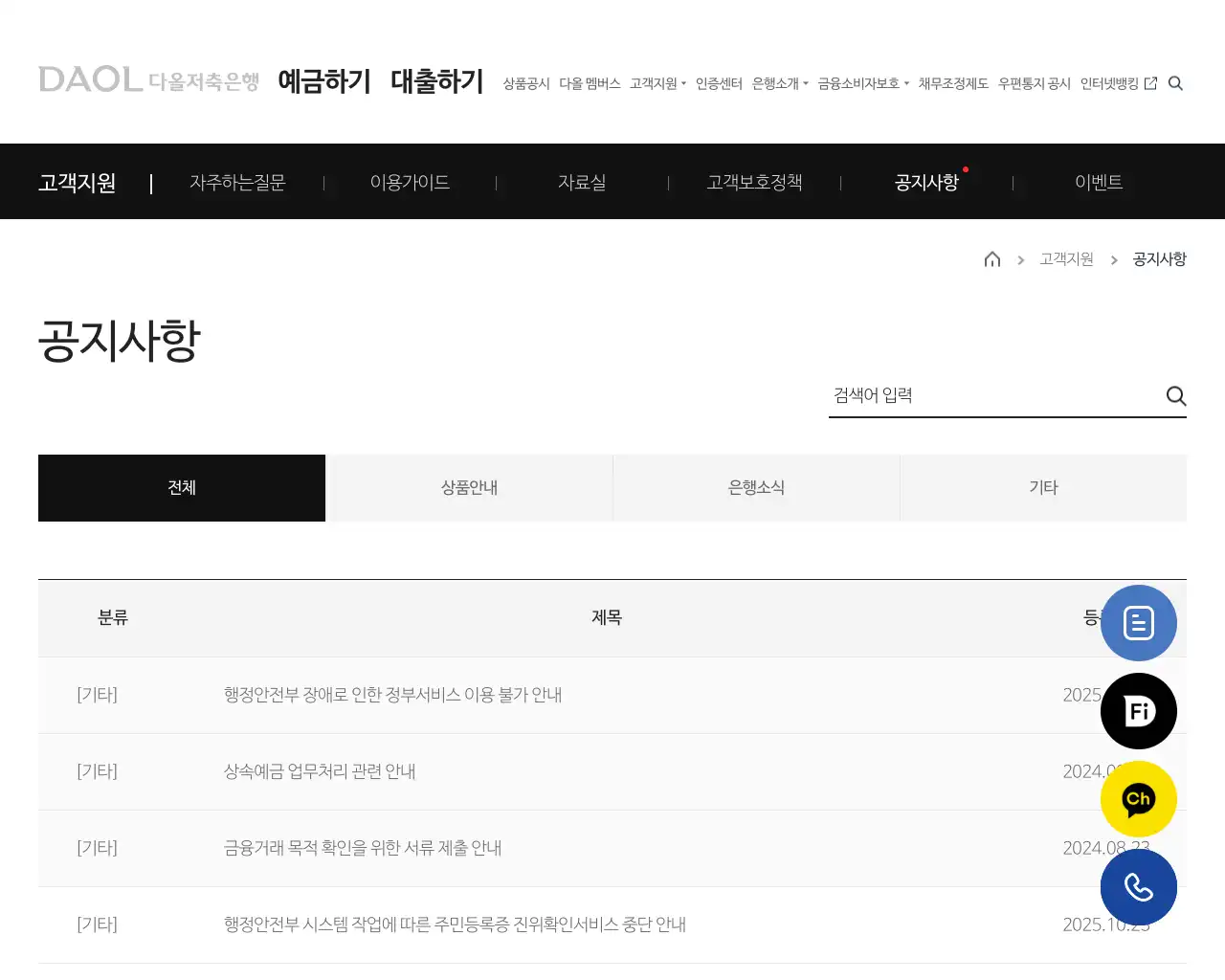Select 자주하는질문 in the black submenu
Viewport: 1225px width, 980px height.
(237, 182)
